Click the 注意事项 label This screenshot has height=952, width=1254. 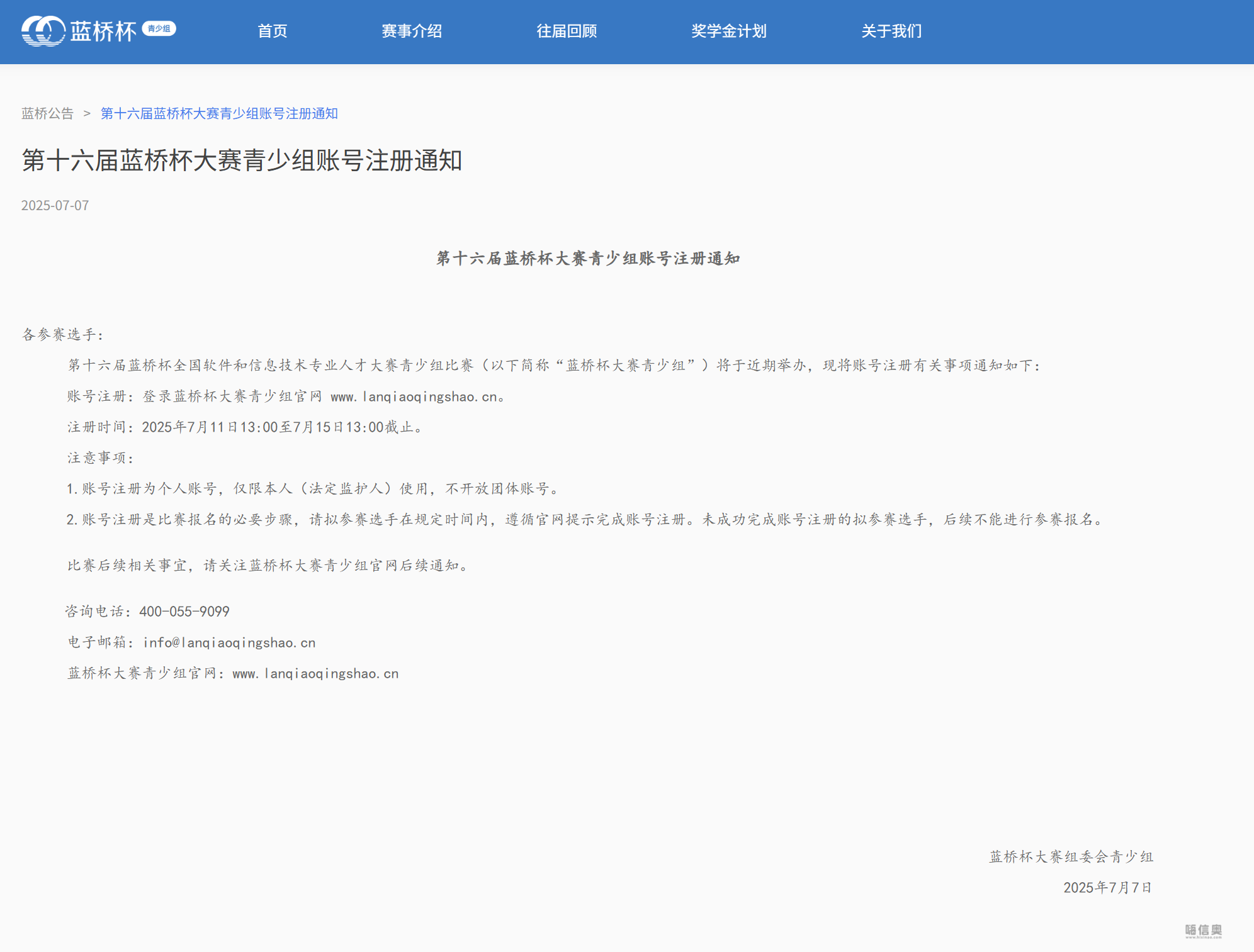coord(101,457)
